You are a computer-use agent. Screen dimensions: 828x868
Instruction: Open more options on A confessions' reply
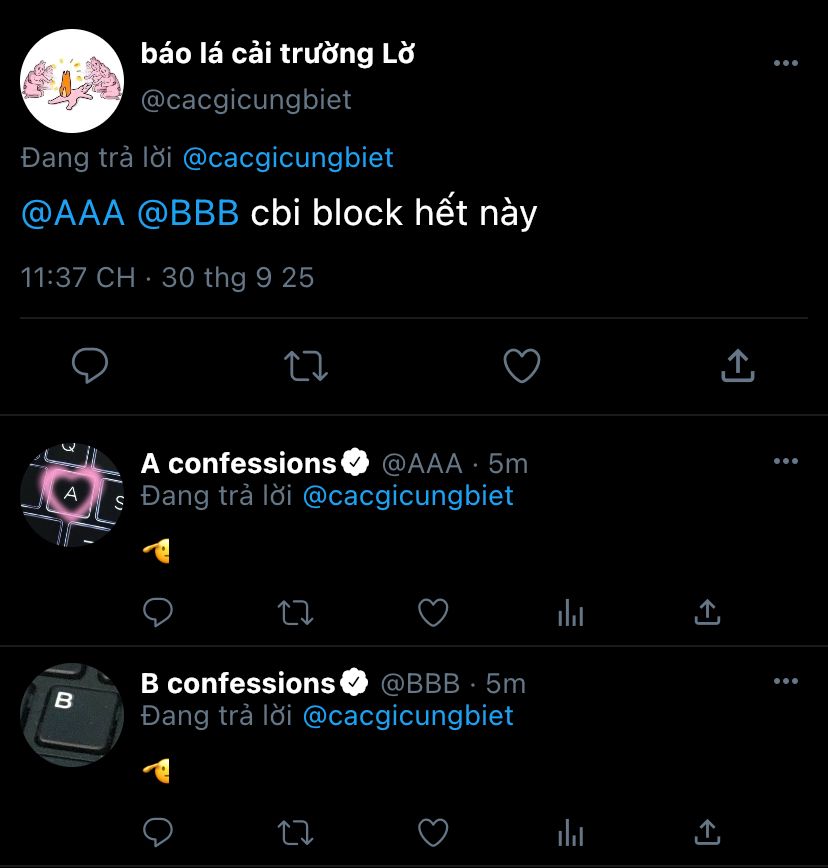786,461
